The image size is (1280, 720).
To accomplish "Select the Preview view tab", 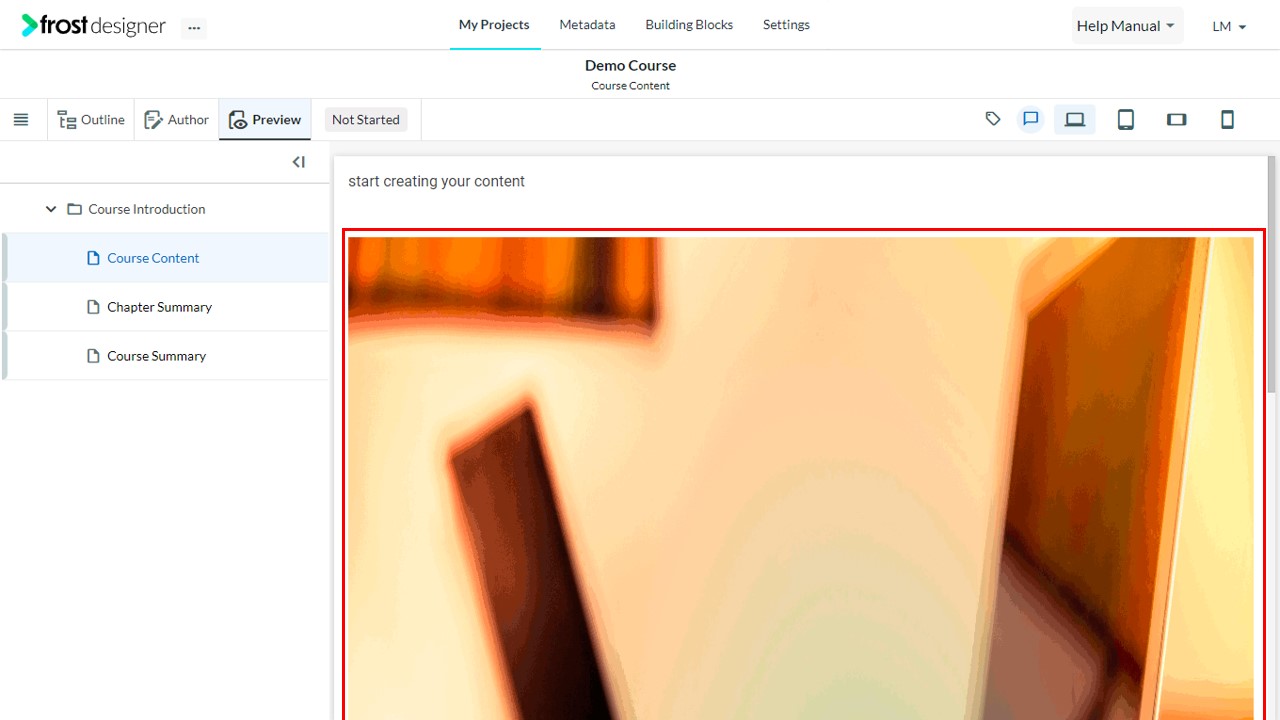I will [265, 120].
